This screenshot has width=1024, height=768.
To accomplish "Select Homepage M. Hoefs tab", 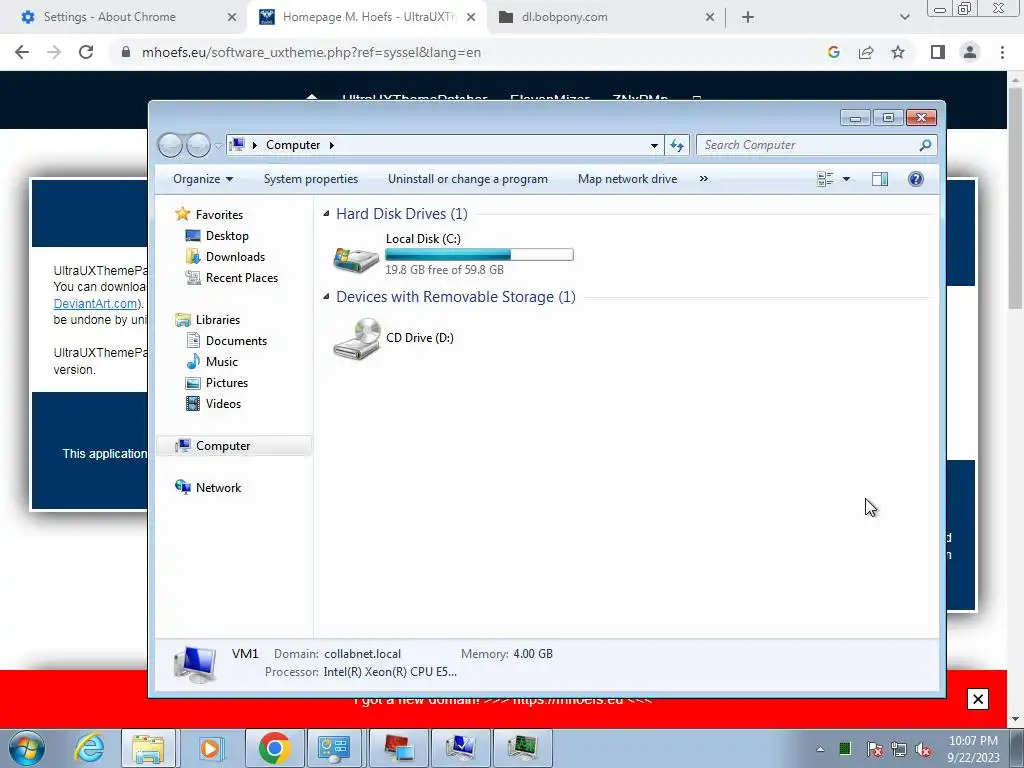I will (x=367, y=17).
